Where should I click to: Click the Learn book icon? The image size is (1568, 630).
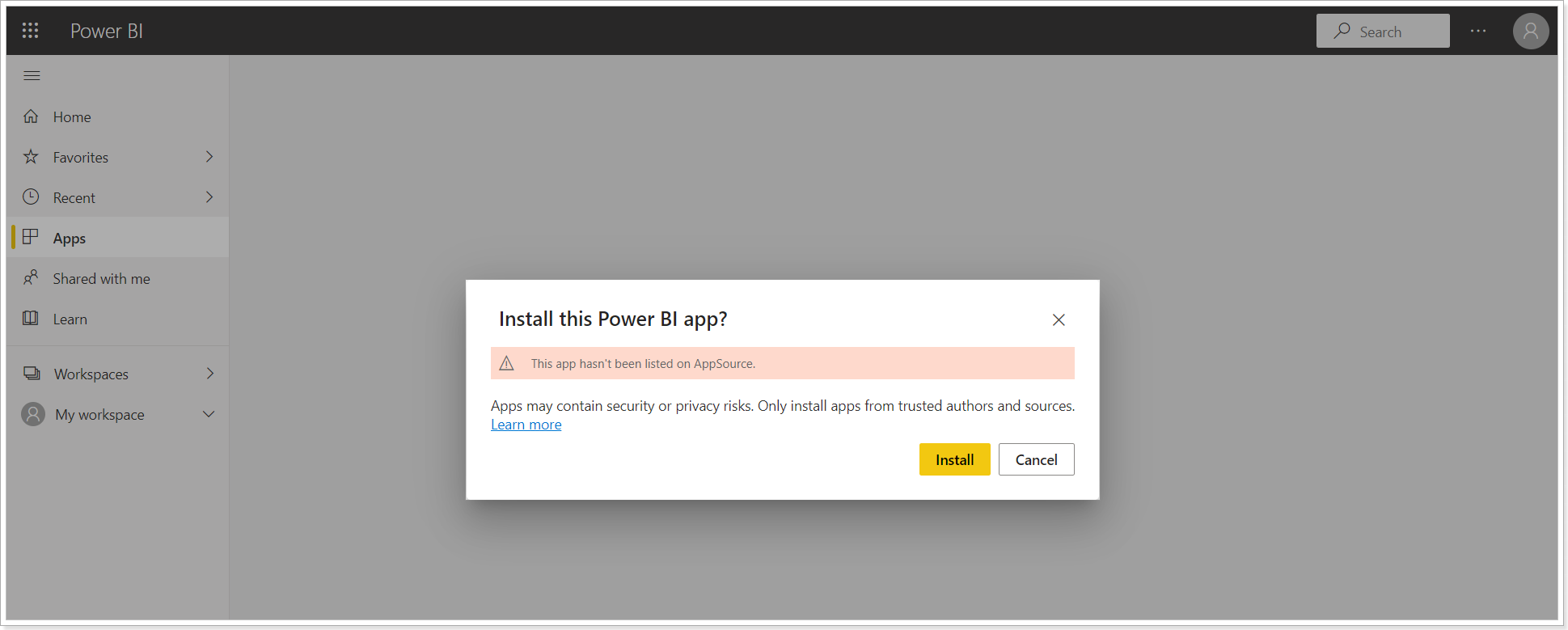31,318
